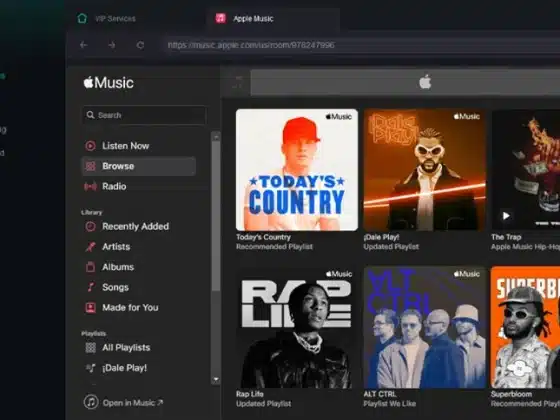Click the Recently Added clock icon
This screenshot has width=560, height=420.
point(90,226)
